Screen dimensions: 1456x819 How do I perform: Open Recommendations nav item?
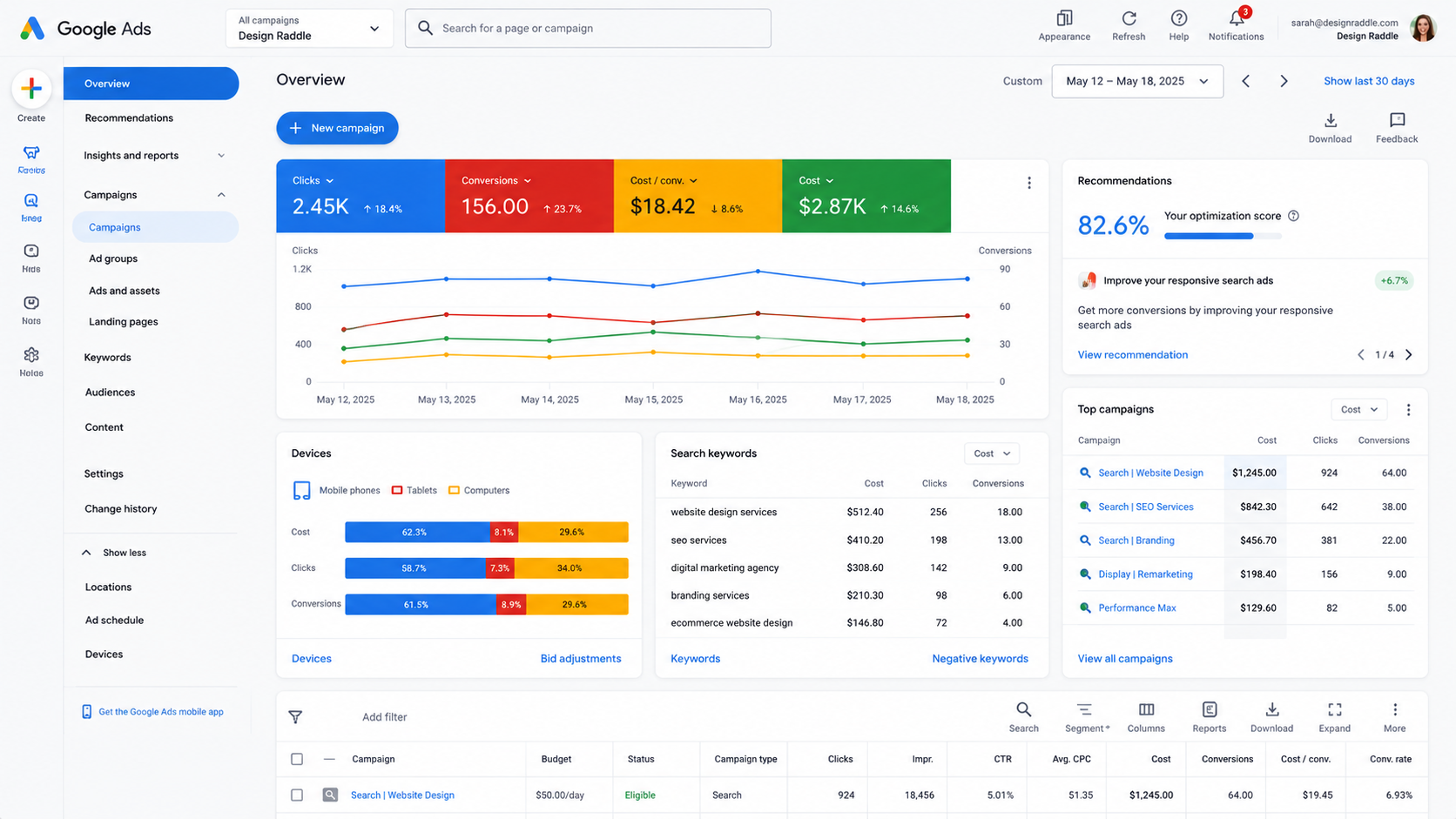click(129, 117)
